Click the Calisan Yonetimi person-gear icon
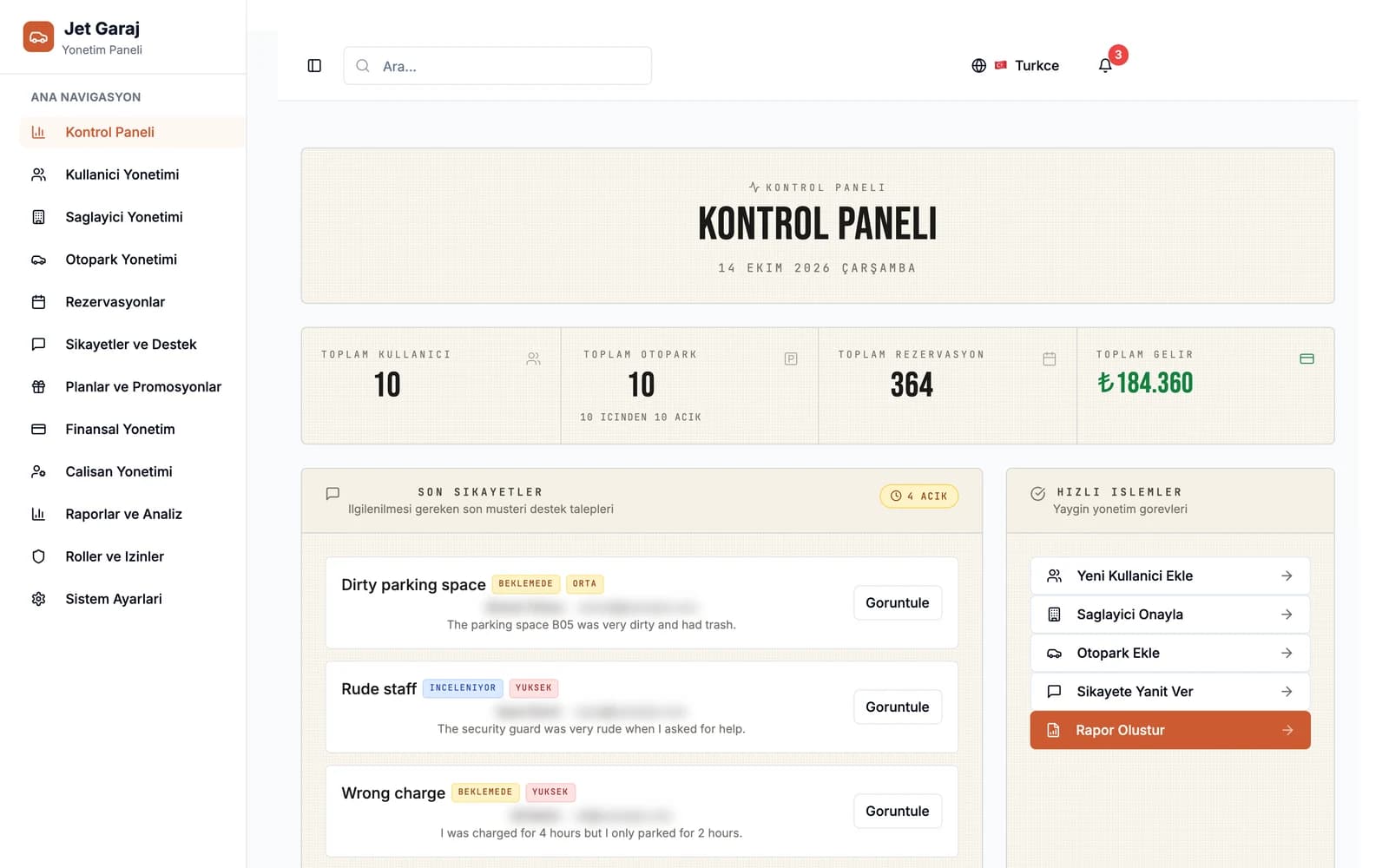Screen dimensions: 1389x868 click(x=38, y=471)
